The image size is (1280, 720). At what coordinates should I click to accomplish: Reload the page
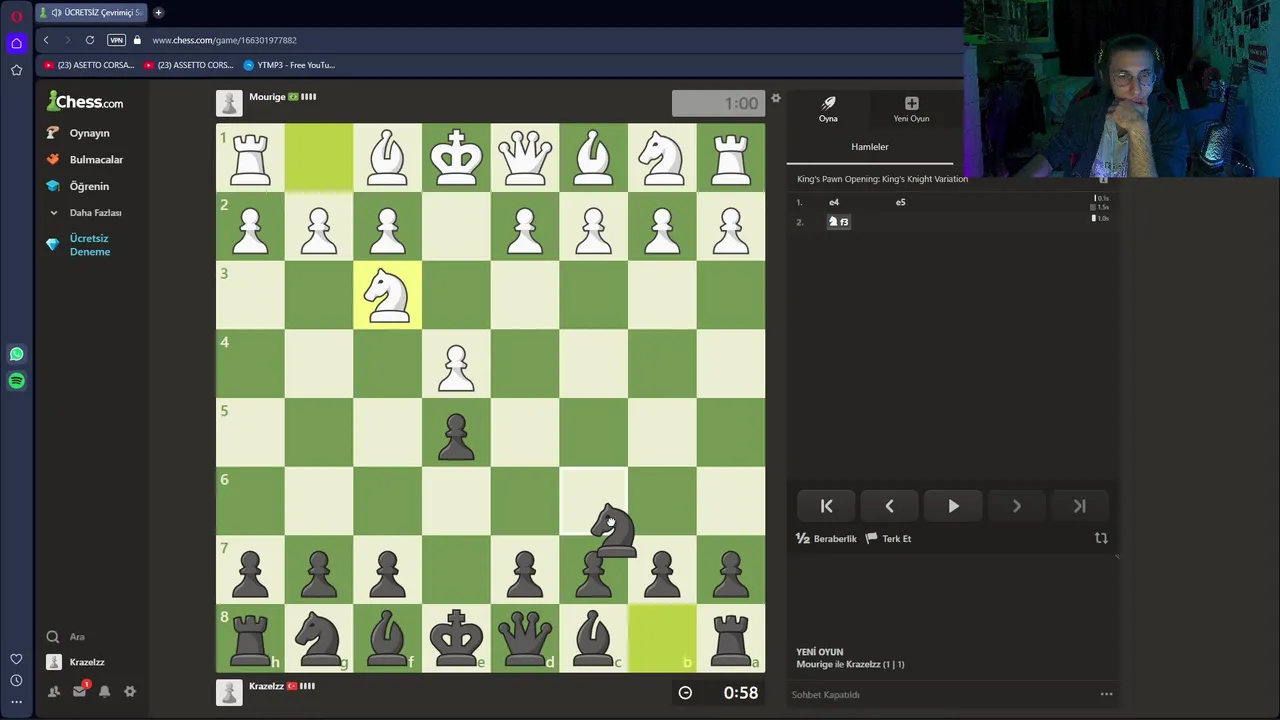(x=89, y=40)
